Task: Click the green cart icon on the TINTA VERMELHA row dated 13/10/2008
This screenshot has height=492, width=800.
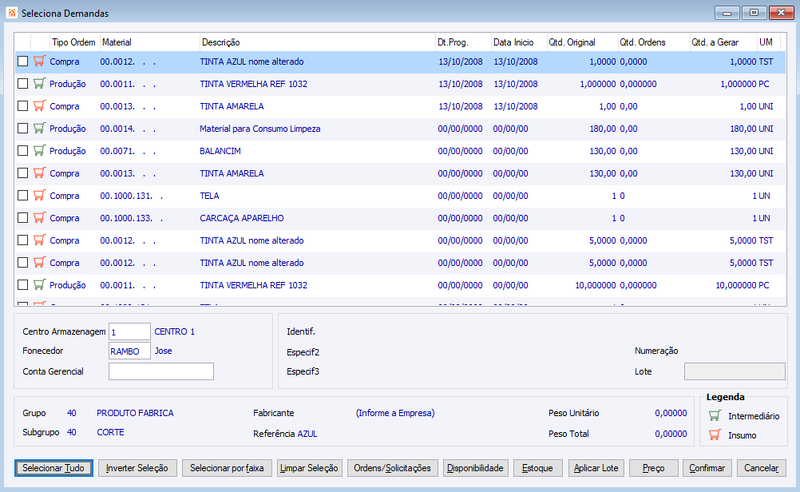Action: [39, 83]
